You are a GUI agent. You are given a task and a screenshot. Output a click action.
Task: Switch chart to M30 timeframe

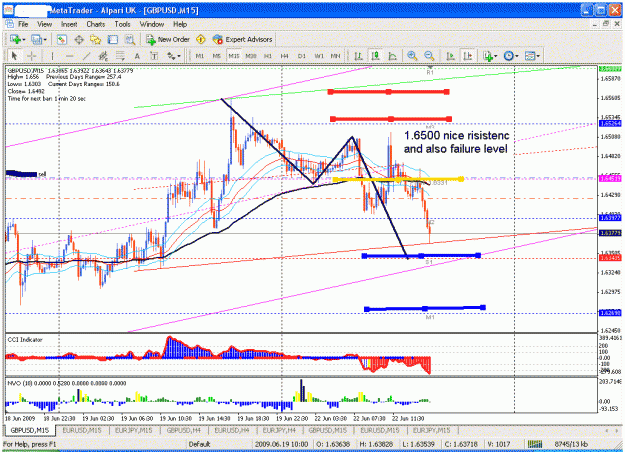pos(250,56)
